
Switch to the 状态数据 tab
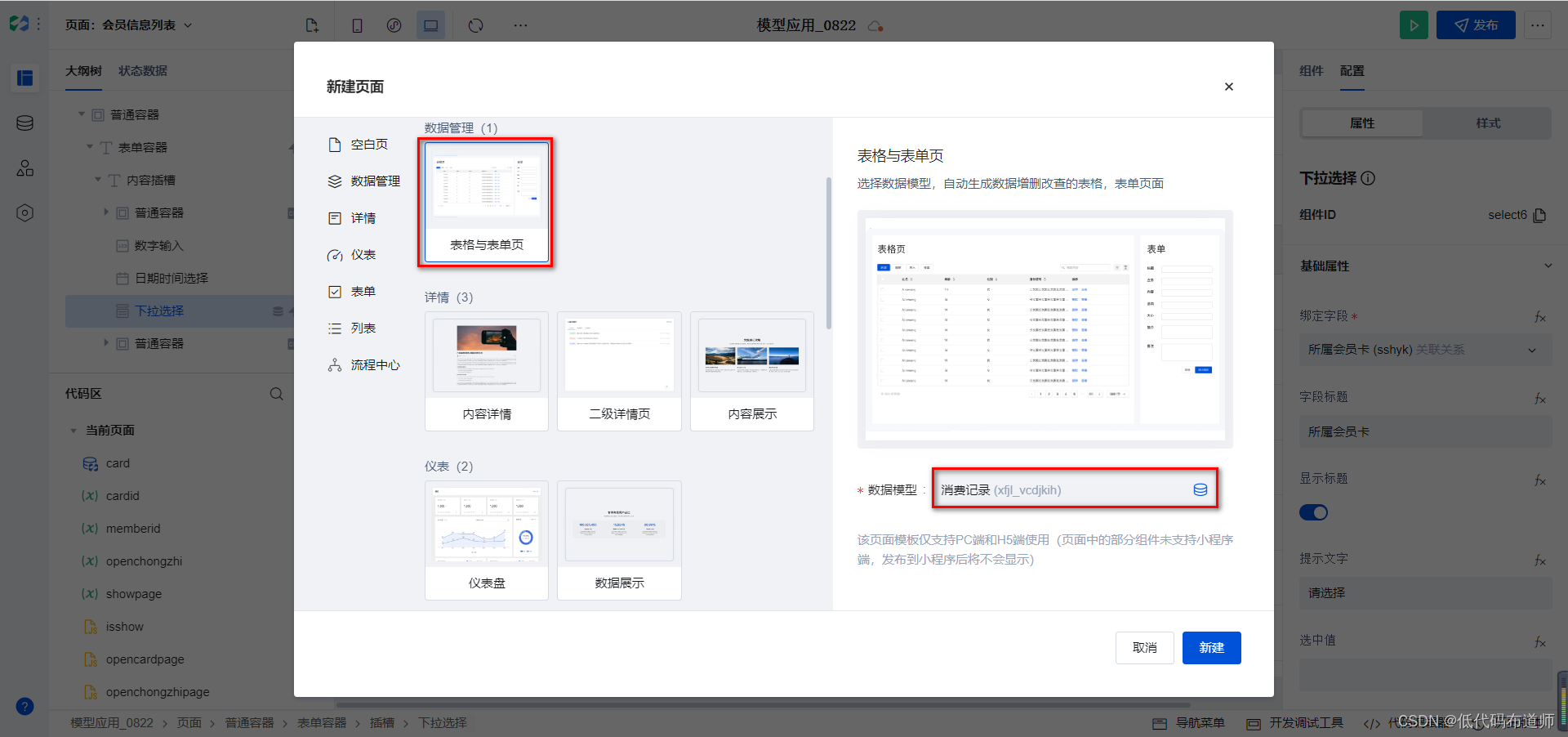point(143,71)
